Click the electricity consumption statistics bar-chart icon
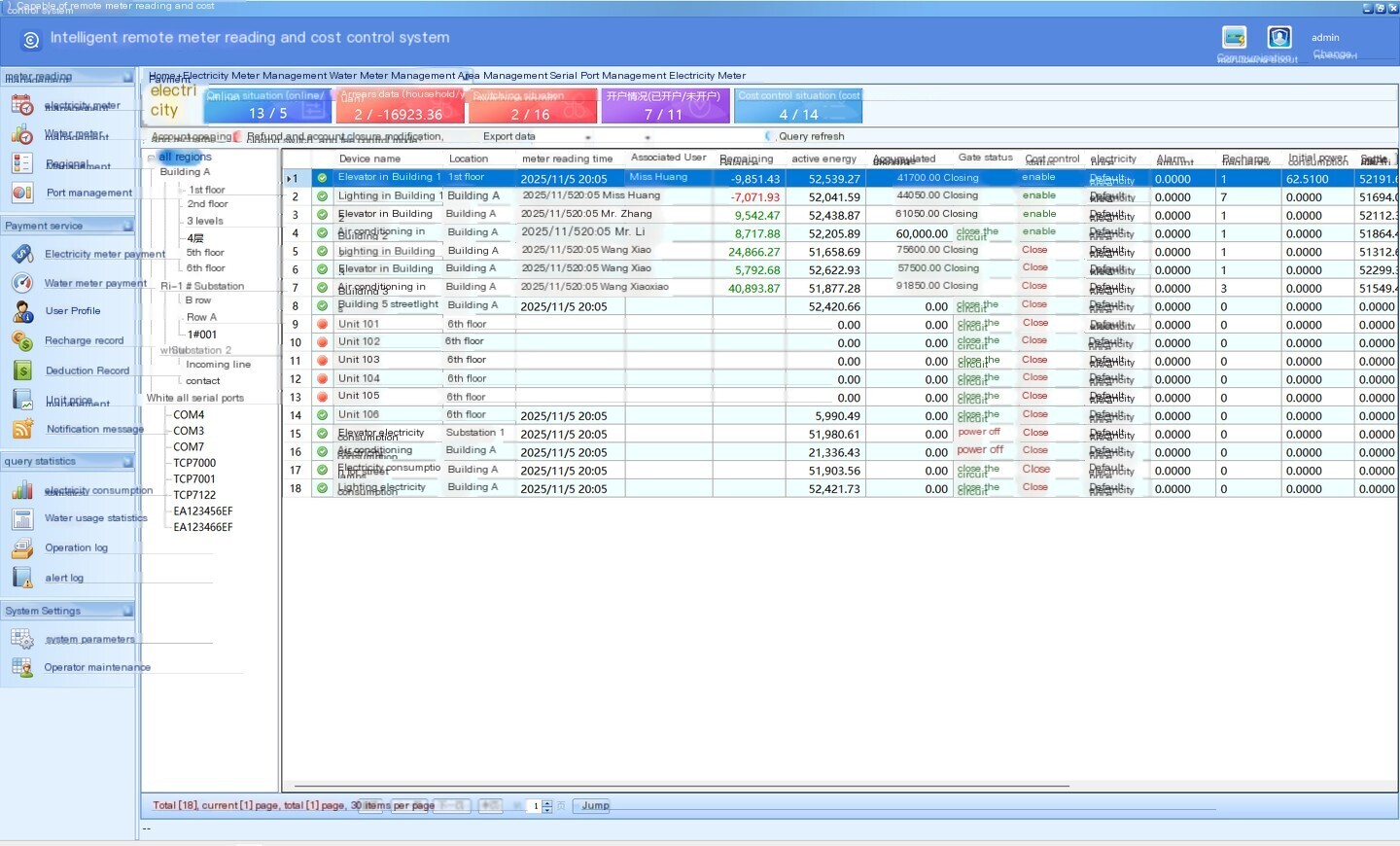 tap(21, 490)
